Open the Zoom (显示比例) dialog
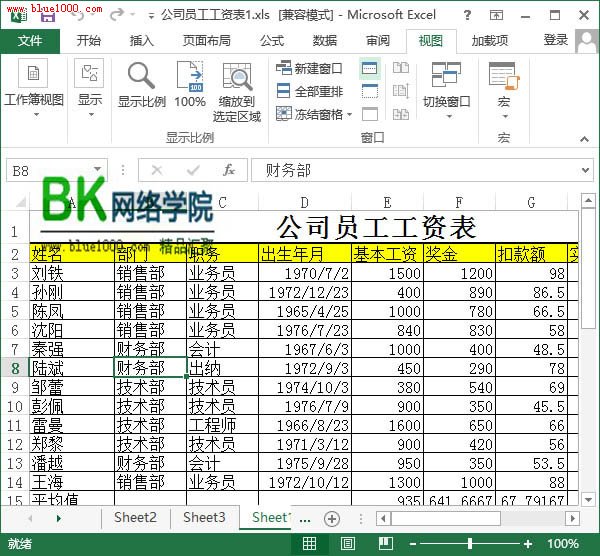600x556 pixels. tap(142, 86)
